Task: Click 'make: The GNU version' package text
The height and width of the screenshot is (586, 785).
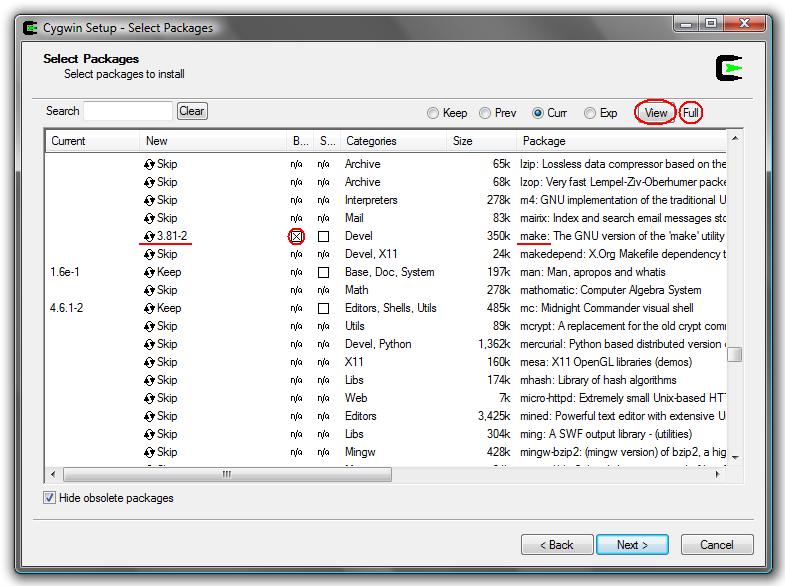Action: (622, 236)
